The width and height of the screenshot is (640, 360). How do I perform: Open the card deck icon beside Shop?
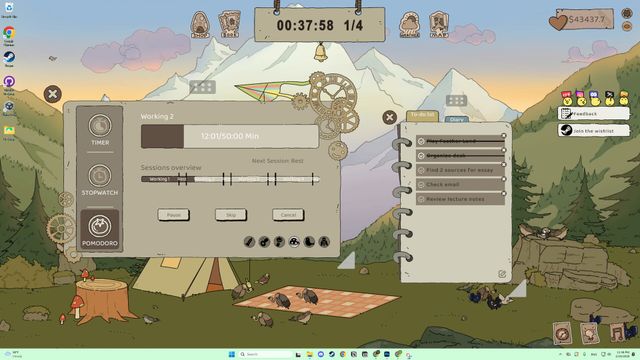pos(229,24)
